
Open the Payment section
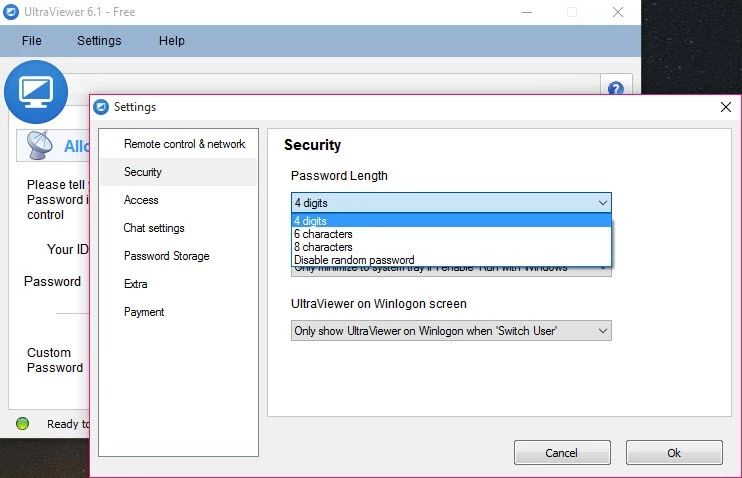[x=144, y=312]
